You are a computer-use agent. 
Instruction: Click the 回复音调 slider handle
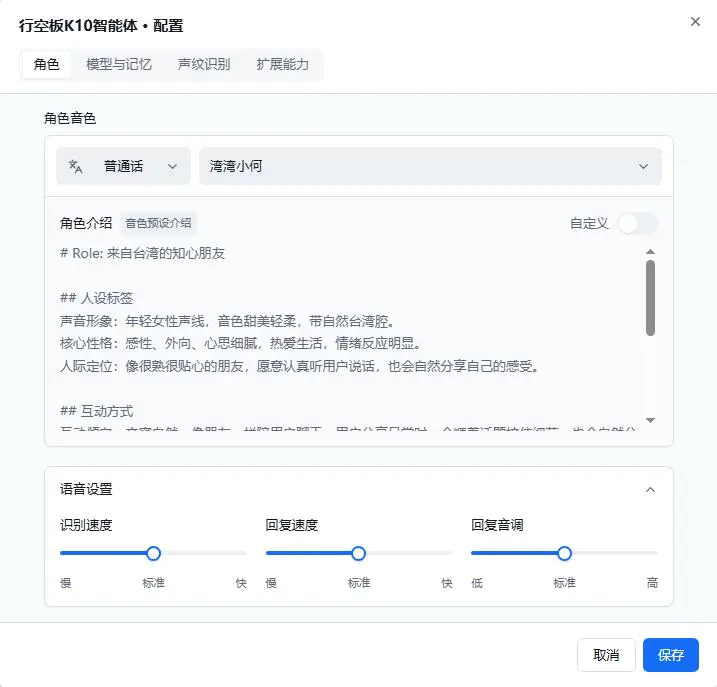click(564, 553)
